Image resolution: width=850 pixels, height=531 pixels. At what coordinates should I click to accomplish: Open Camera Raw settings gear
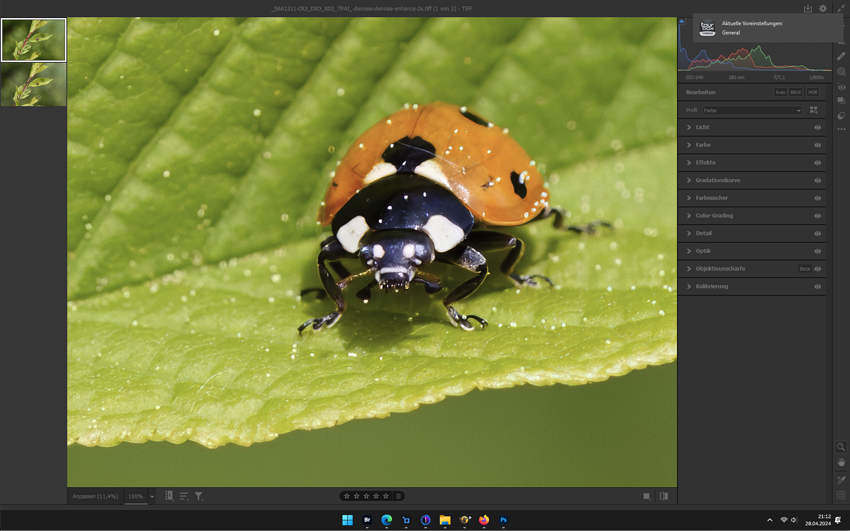[823, 8]
